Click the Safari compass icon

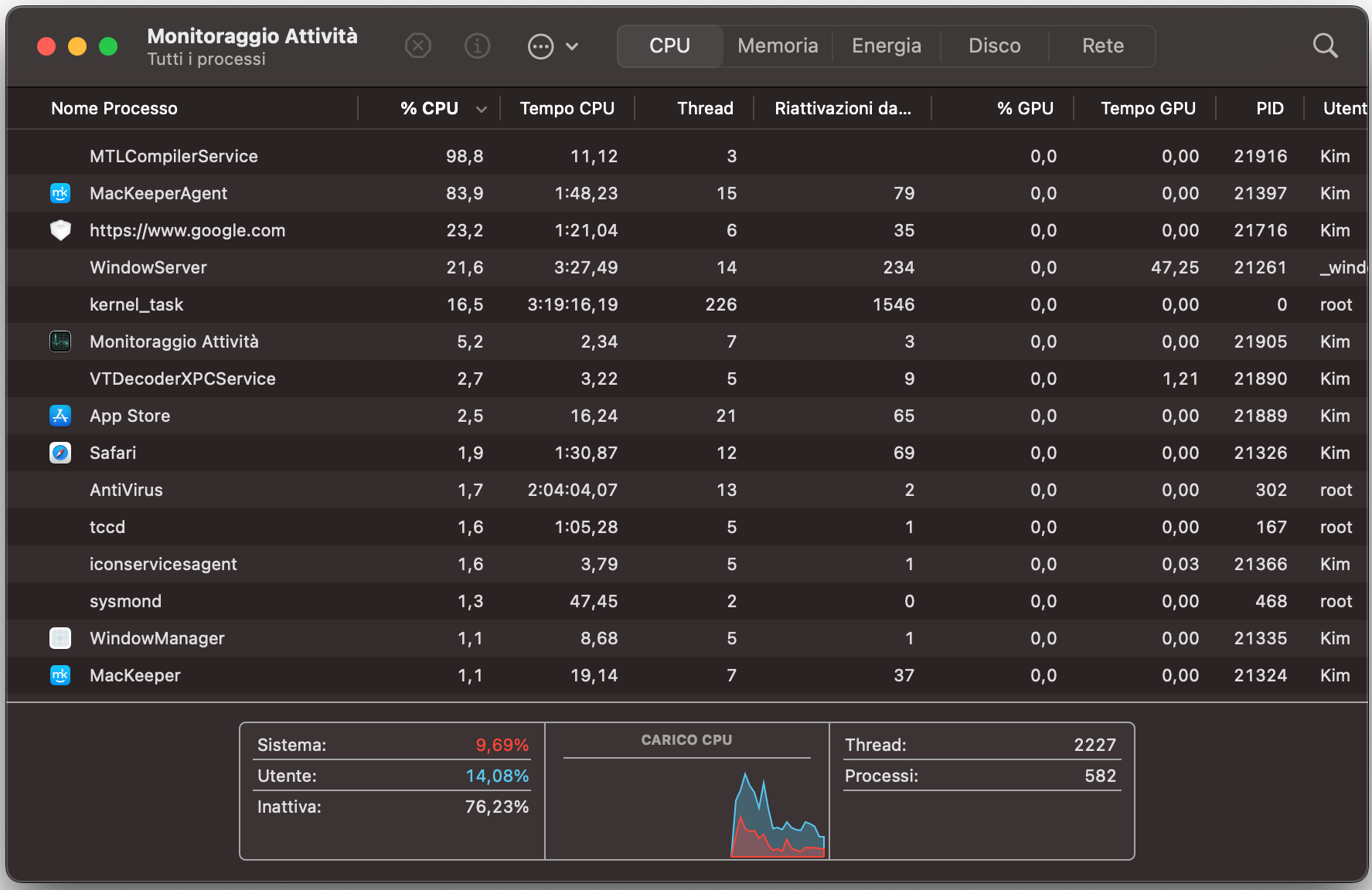coord(60,453)
